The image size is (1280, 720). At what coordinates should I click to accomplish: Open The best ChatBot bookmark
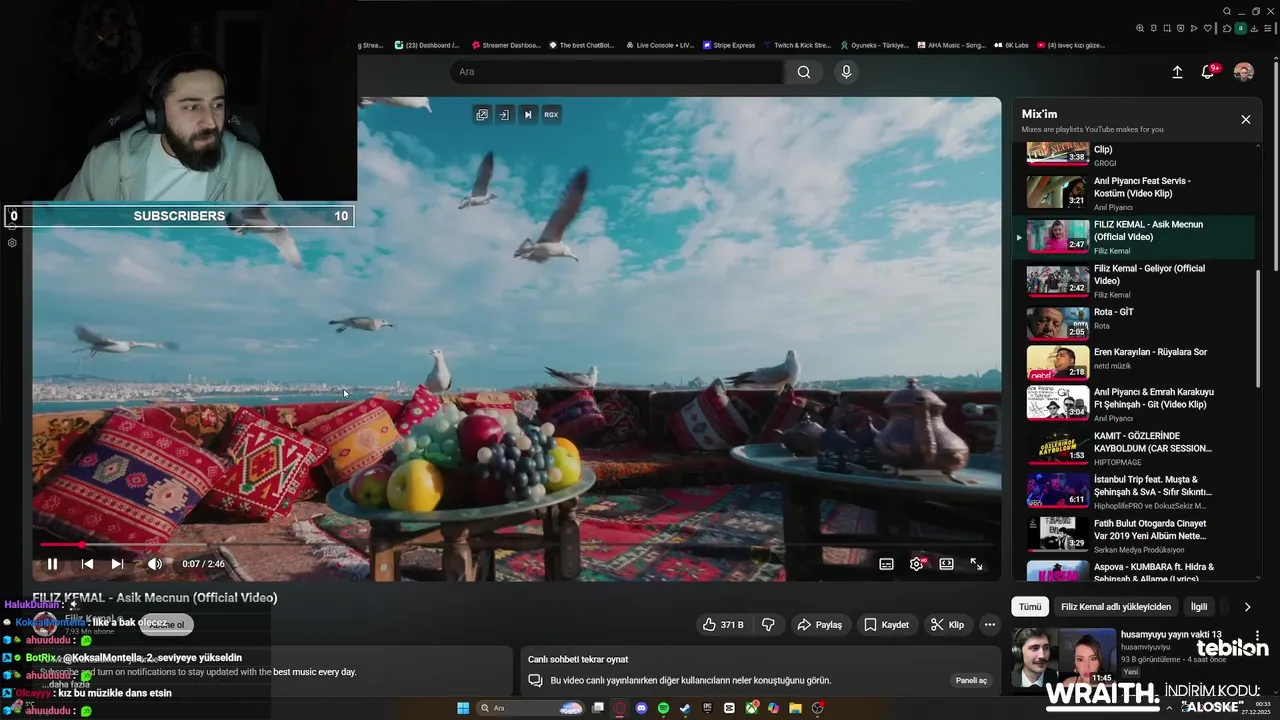(x=581, y=45)
